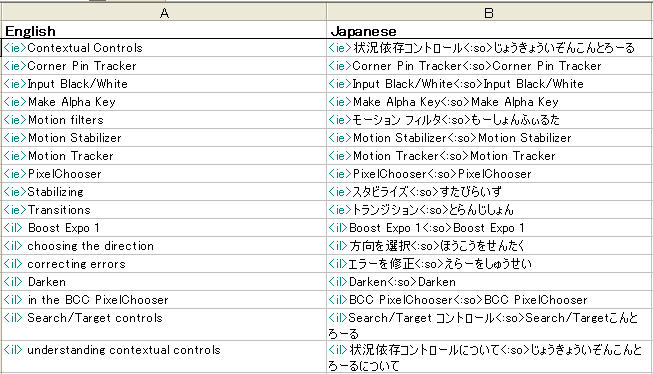The height and width of the screenshot is (374, 653).
Task: Select column A header
Action: [x=164, y=13]
